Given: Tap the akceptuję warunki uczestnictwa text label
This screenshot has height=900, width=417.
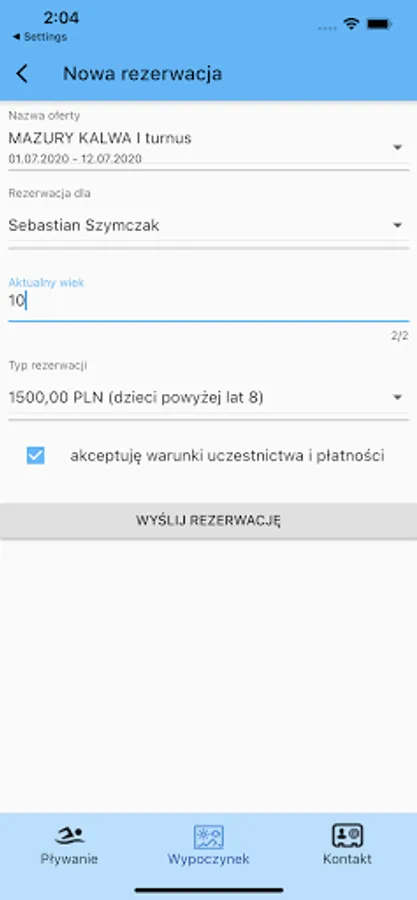Looking at the screenshot, I should click(x=227, y=456).
